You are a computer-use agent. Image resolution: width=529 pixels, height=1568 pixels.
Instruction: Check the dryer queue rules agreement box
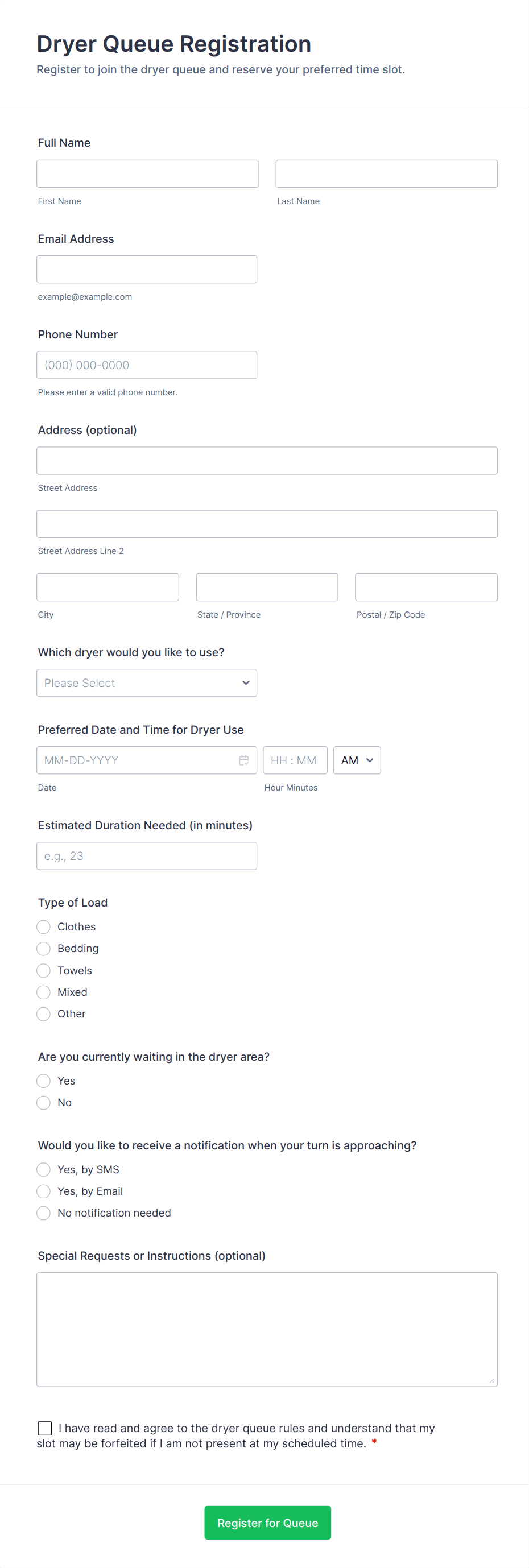45,1428
